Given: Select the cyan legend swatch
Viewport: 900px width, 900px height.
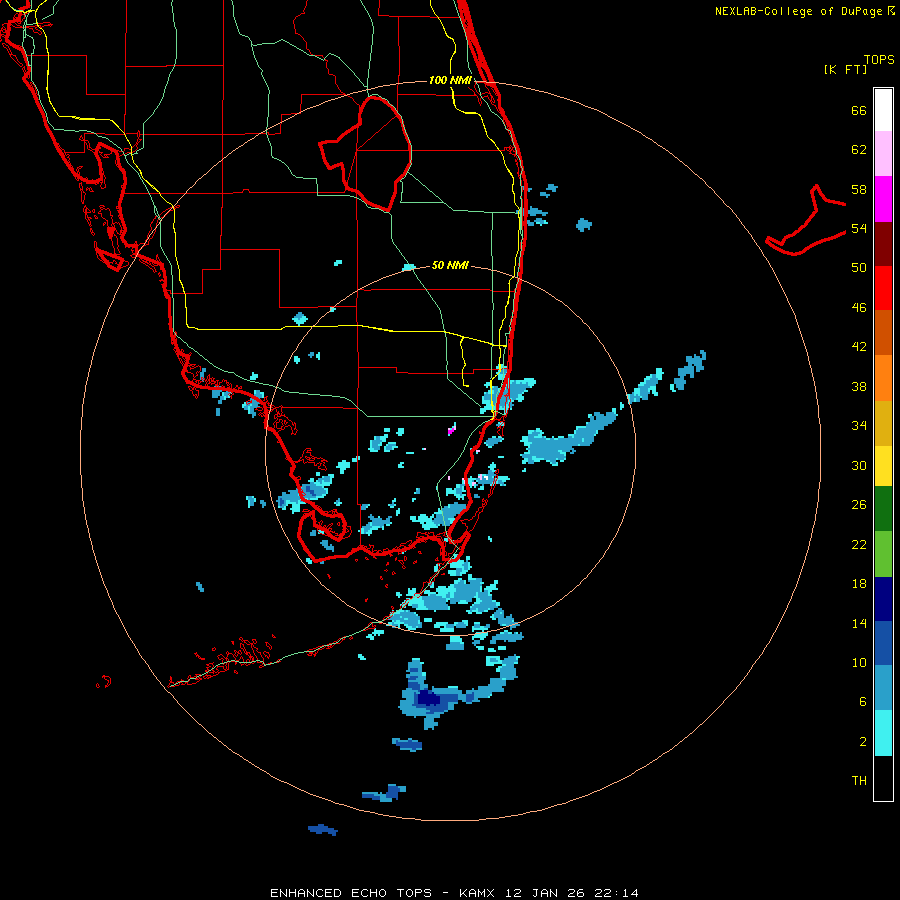Looking at the screenshot, I should click(x=883, y=733).
